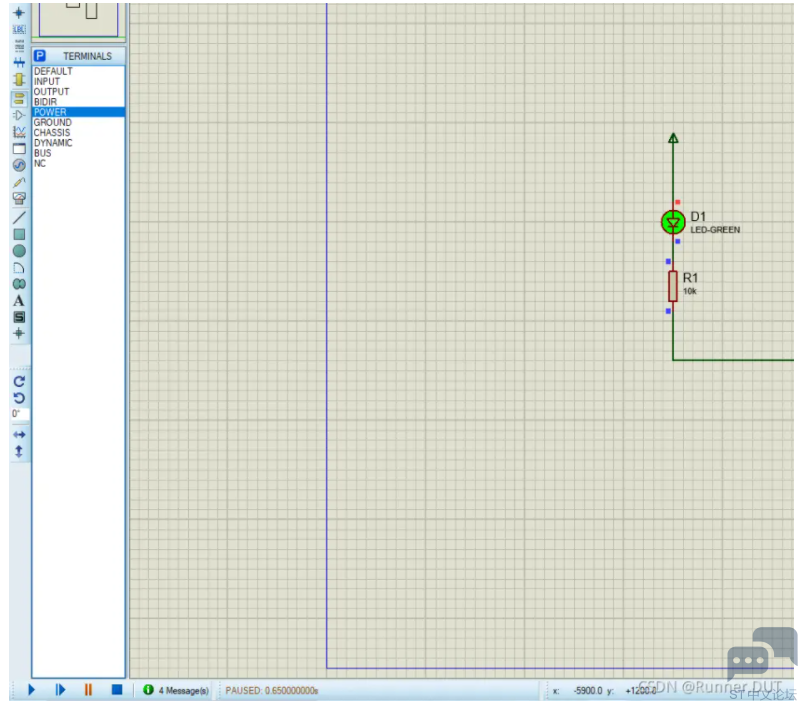Activate the Buses mode tool
The height and width of the screenshot is (710, 806).
click(x=19, y=63)
